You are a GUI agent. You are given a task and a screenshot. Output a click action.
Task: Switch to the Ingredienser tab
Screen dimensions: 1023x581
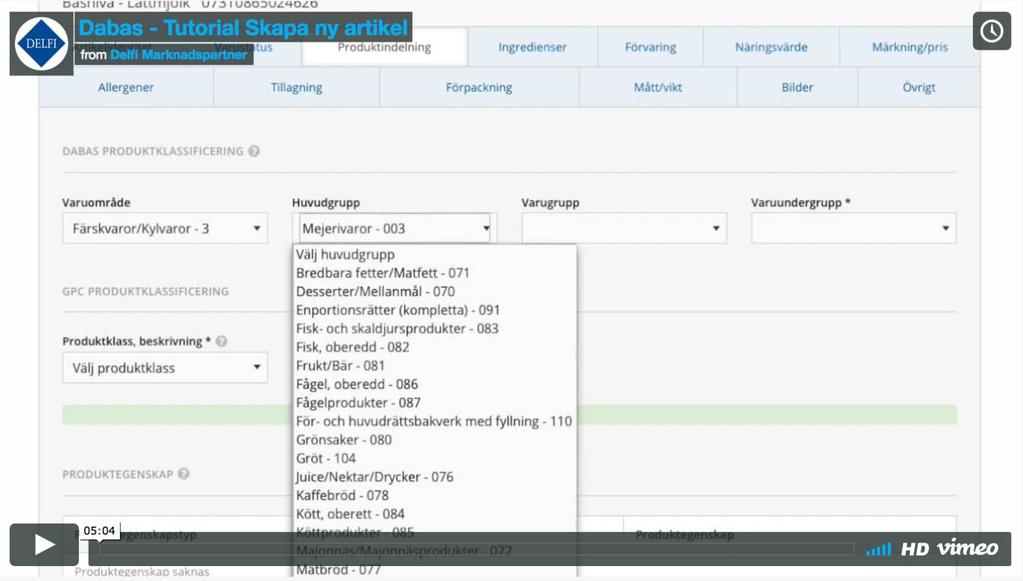[532, 47]
